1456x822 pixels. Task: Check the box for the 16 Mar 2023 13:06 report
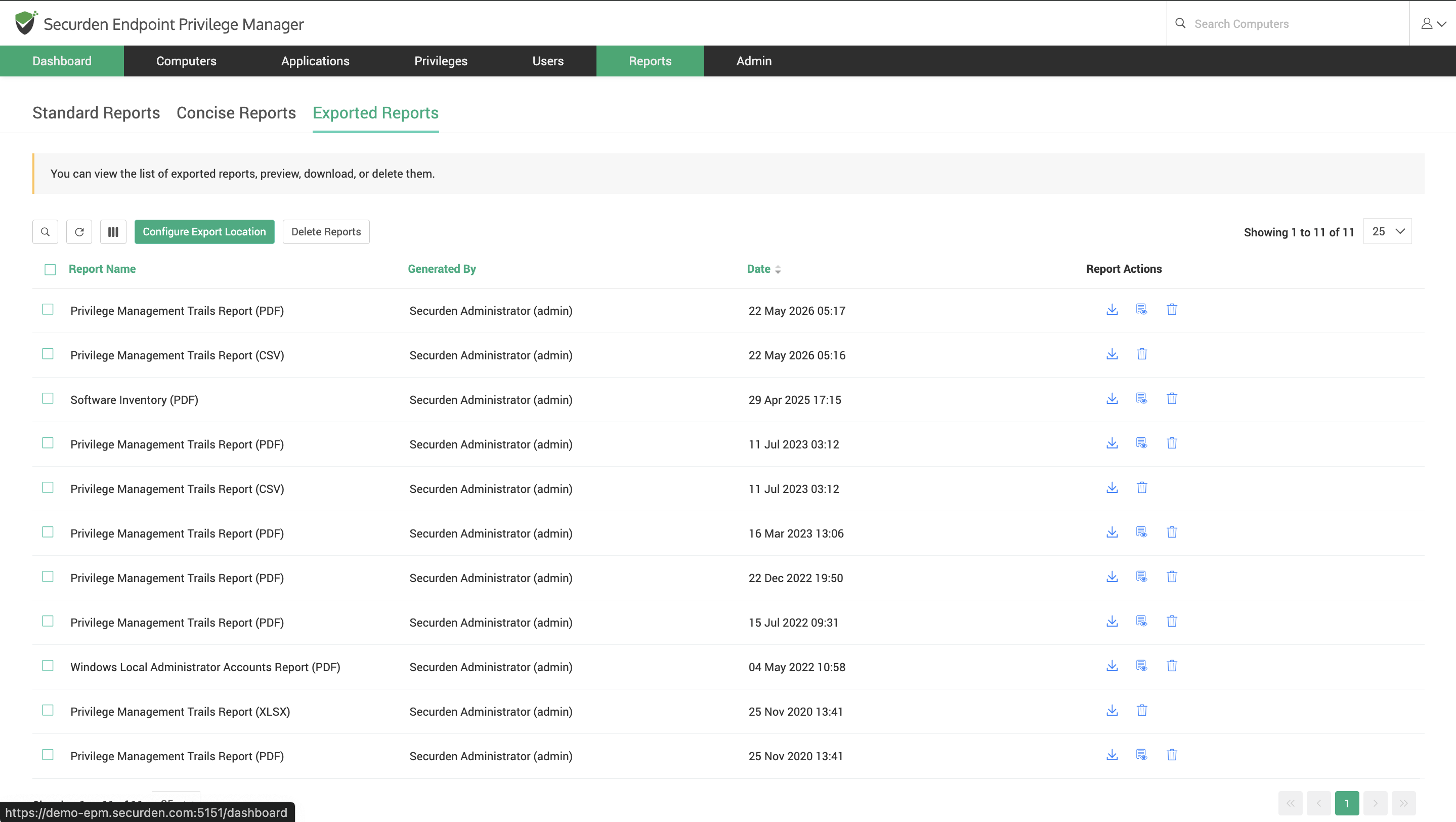tap(48, 532)
